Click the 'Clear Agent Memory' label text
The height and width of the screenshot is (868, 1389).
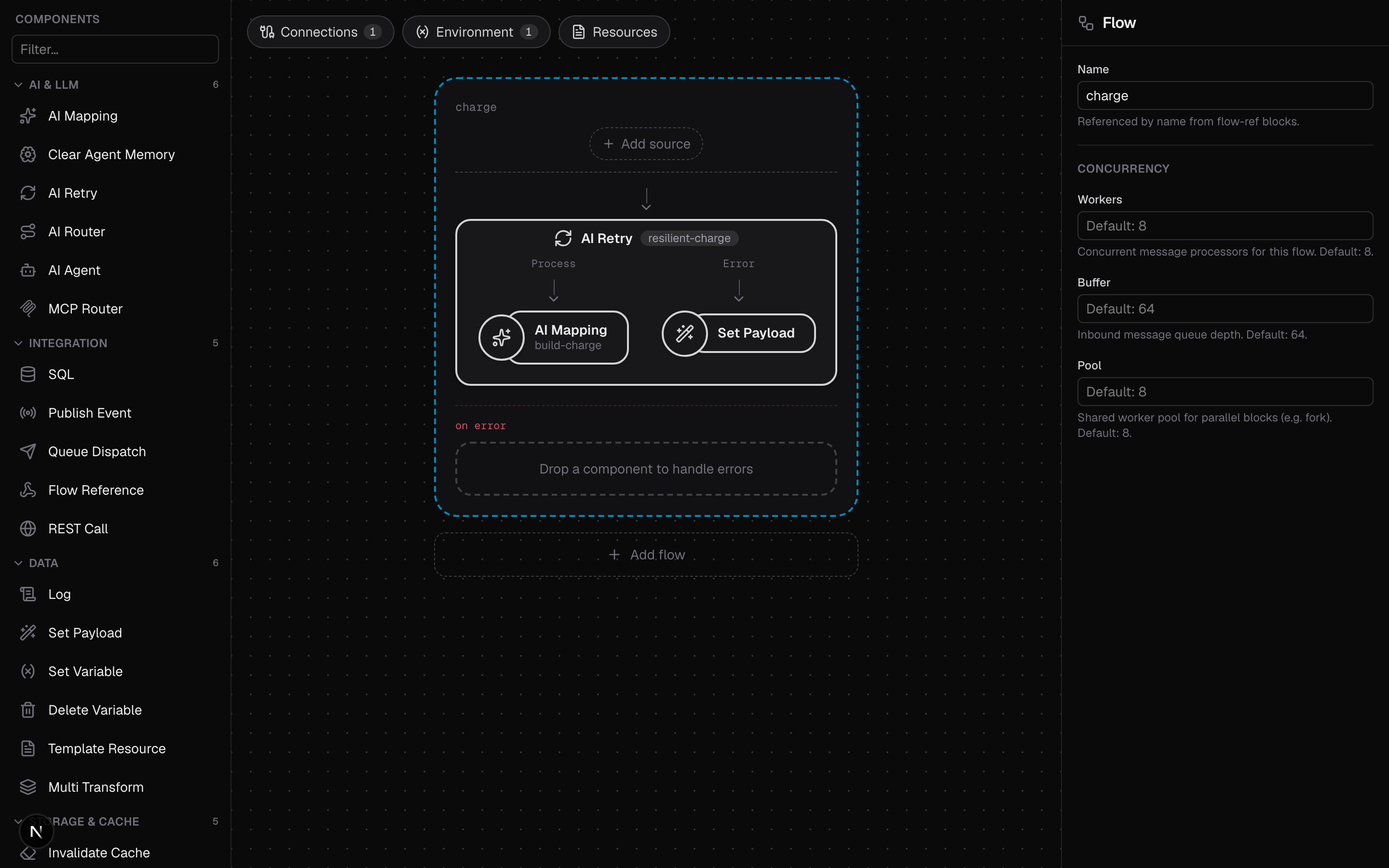coord(111,155)
